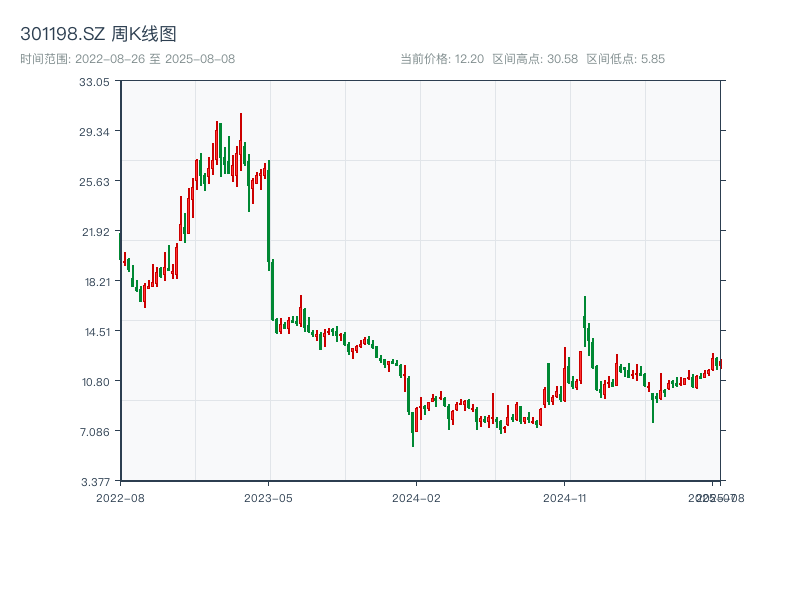Image resolution: width=800 pixels, height=600 pixels.
Task: Click the 区间高点 30.58 label
Action: coord(535,59)
